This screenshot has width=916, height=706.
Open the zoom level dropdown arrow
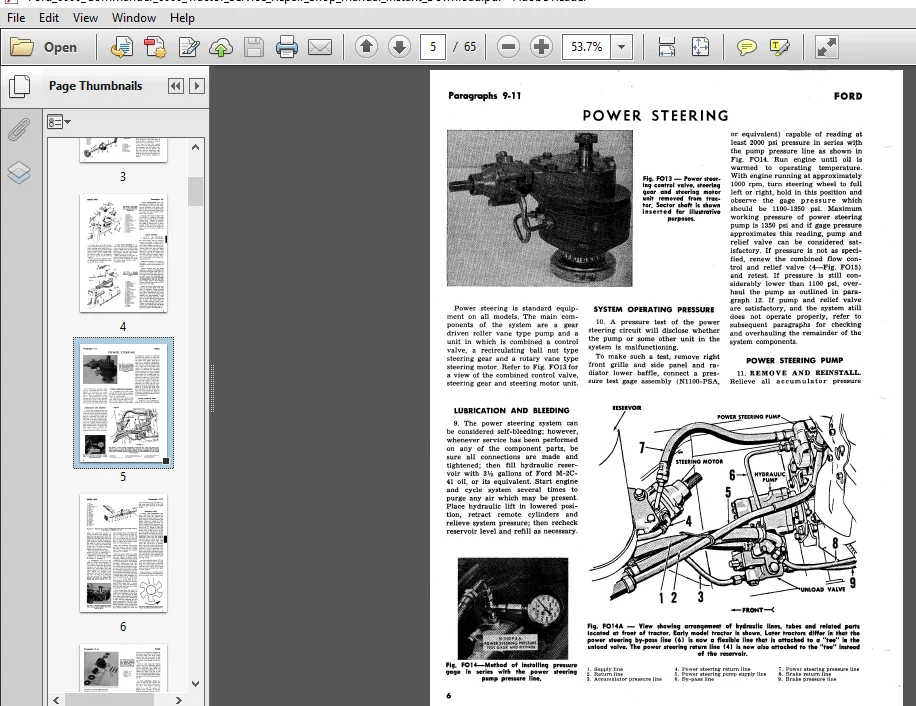click(622, 47)
